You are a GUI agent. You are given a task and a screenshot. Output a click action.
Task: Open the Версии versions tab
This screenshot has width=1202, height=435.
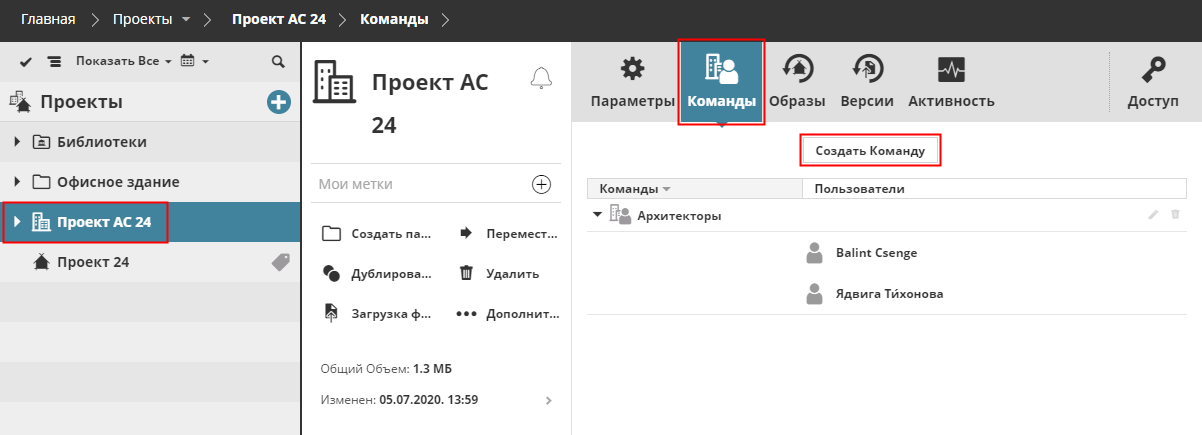866,82
